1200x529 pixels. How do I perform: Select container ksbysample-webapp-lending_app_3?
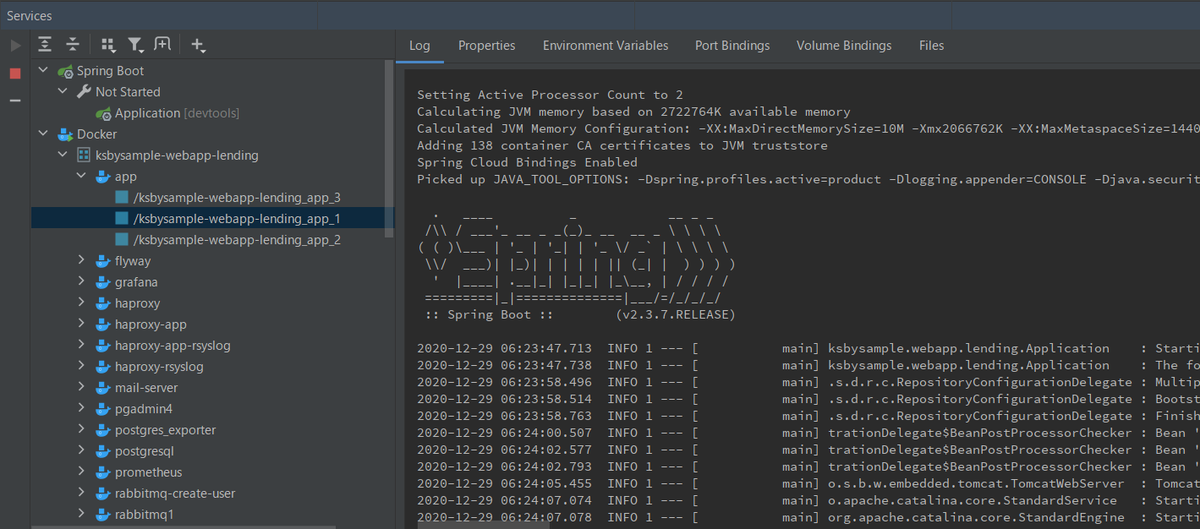(x=228, y=197)
